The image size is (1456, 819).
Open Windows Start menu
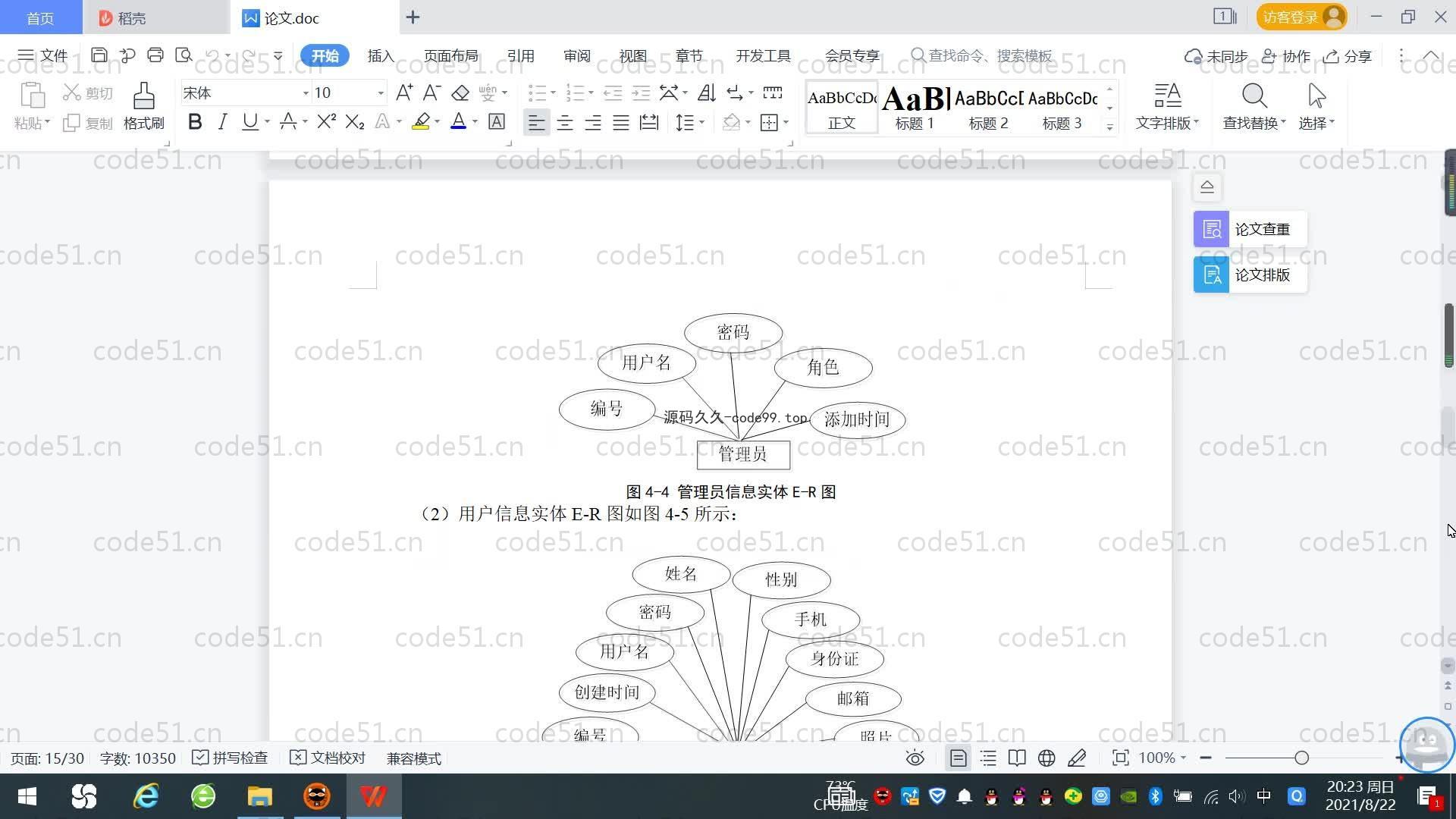click(27, 796)
